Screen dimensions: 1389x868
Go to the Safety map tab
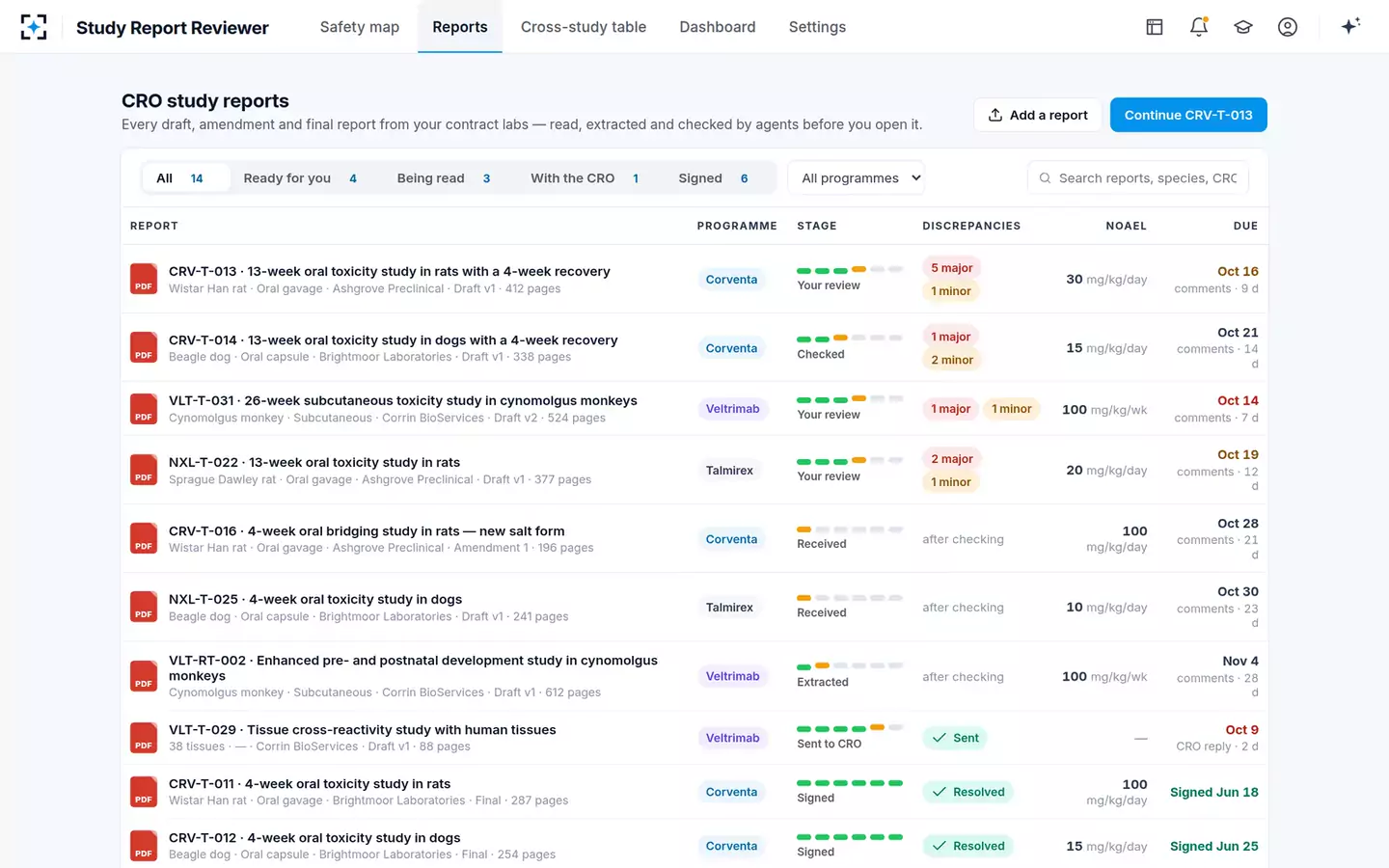pyautogui.click(x=360, y=27)
